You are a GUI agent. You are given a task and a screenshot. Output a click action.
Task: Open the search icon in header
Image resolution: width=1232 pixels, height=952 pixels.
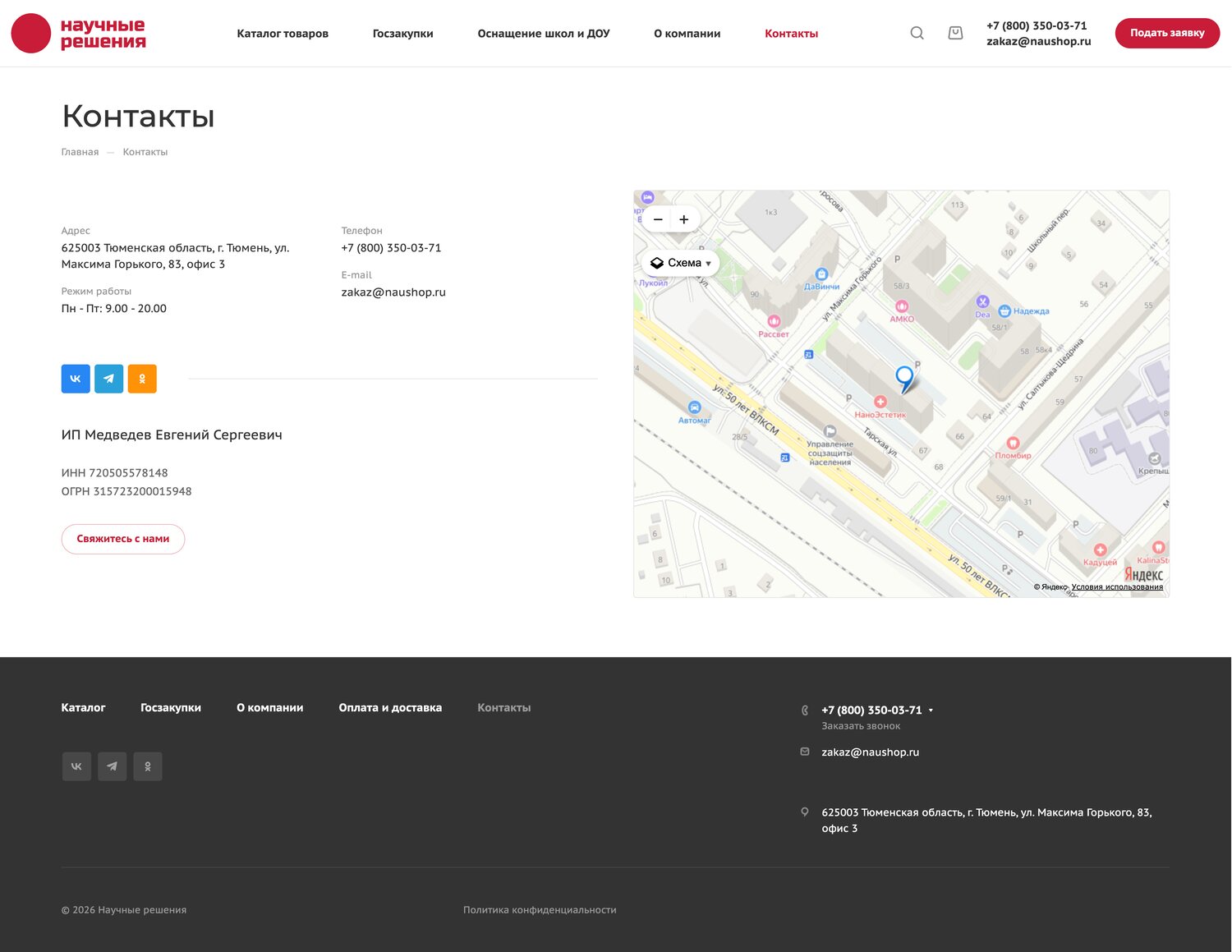[x=917, y=33]
